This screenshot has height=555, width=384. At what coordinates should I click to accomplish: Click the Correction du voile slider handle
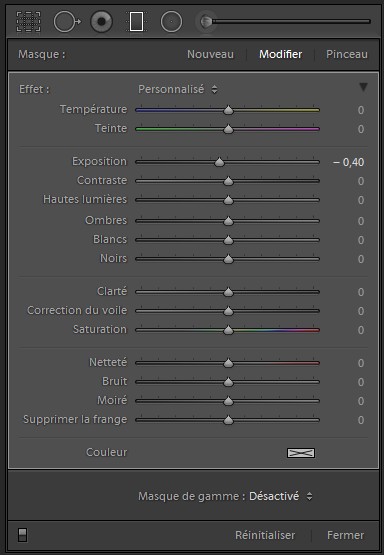(229, 311)
